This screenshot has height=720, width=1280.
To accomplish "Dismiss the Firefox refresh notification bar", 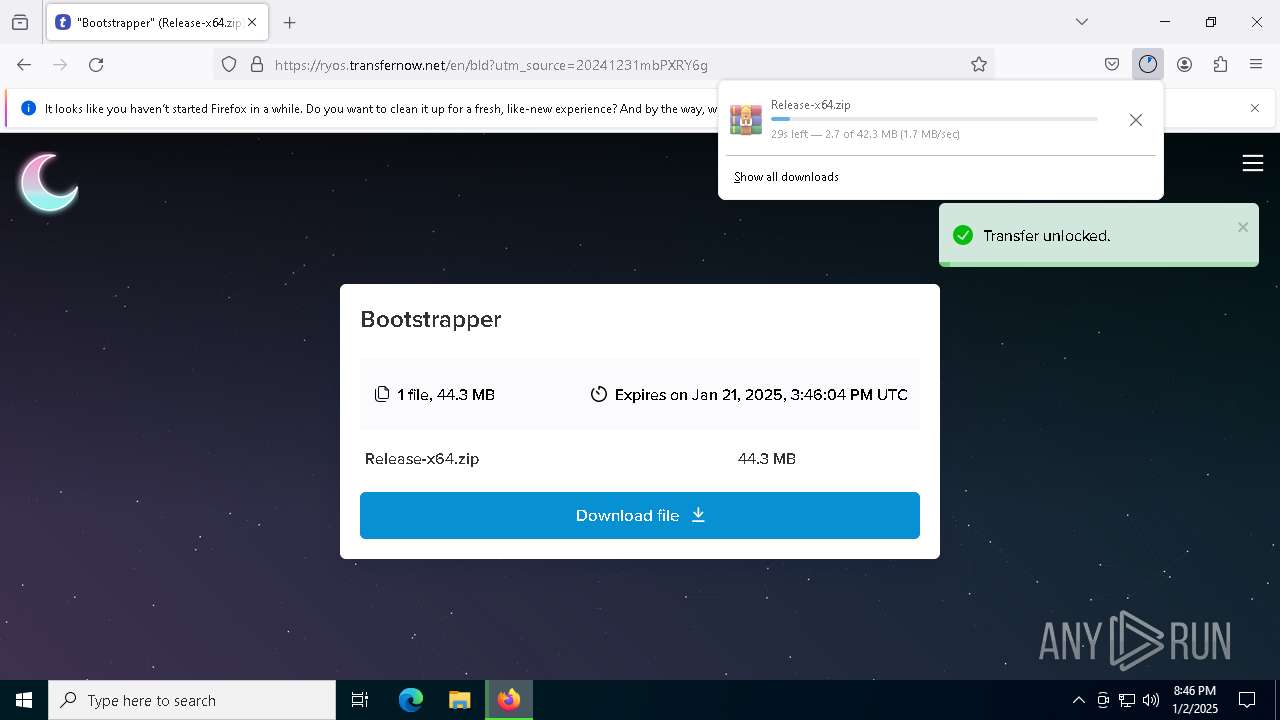I will coord(1255,108).
